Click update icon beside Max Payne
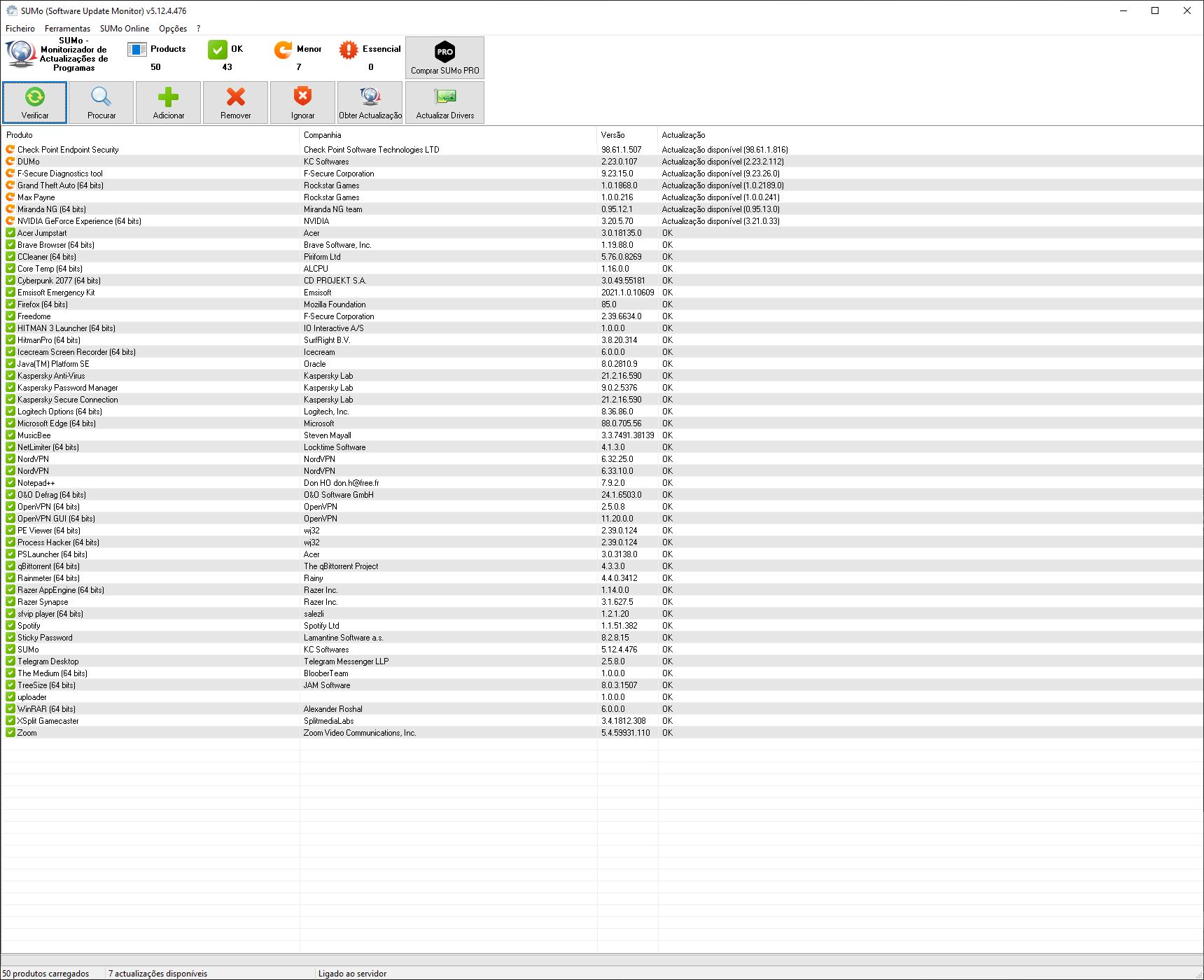 click(x=10, y=197)
